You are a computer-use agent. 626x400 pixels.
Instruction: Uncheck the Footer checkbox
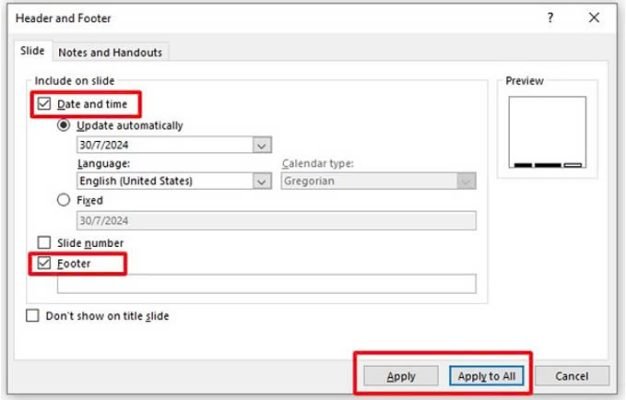43,264
